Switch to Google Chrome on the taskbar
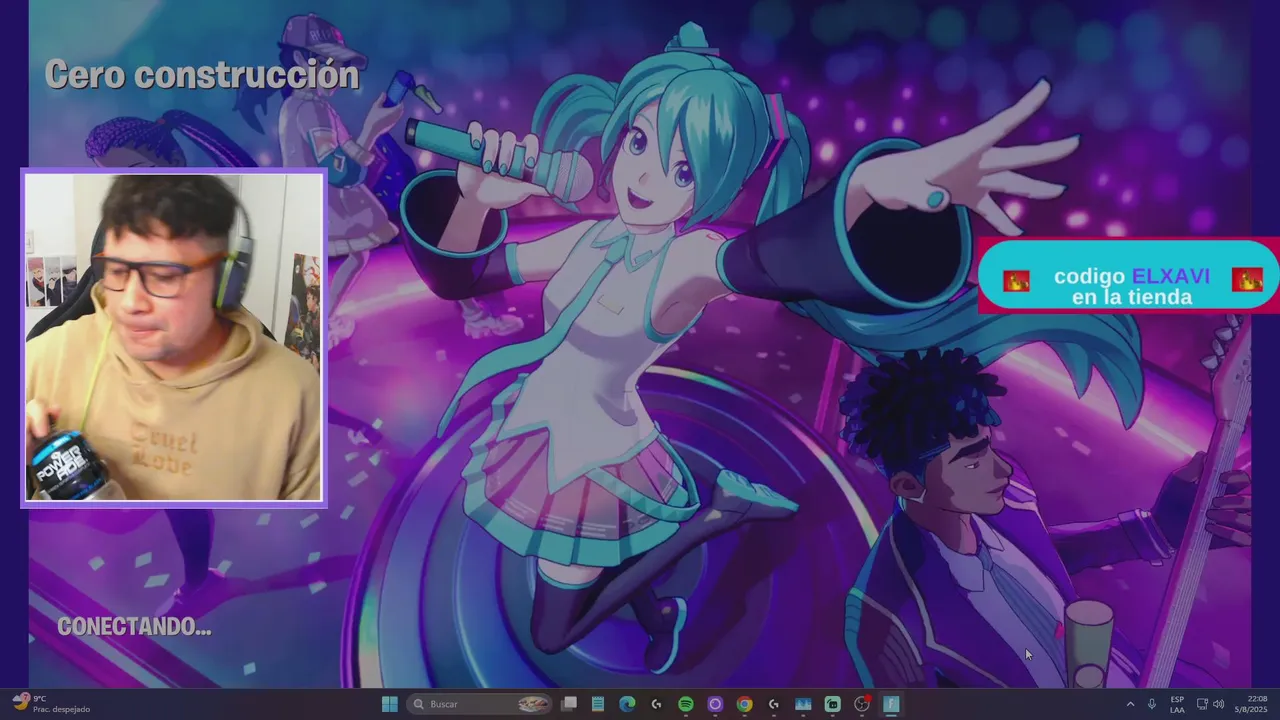Viewport: 1280px width, 720px height. (x=744, y=704)
